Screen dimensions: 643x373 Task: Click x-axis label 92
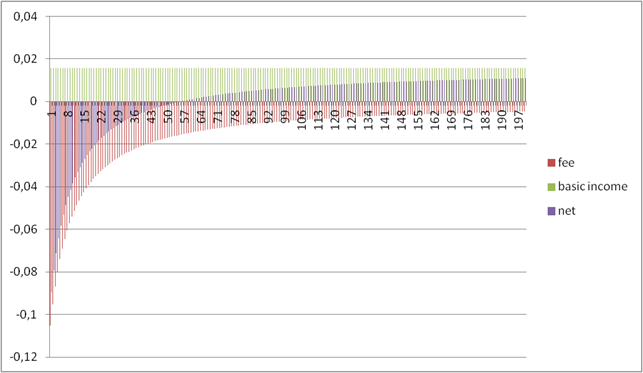tap(269, 116)
